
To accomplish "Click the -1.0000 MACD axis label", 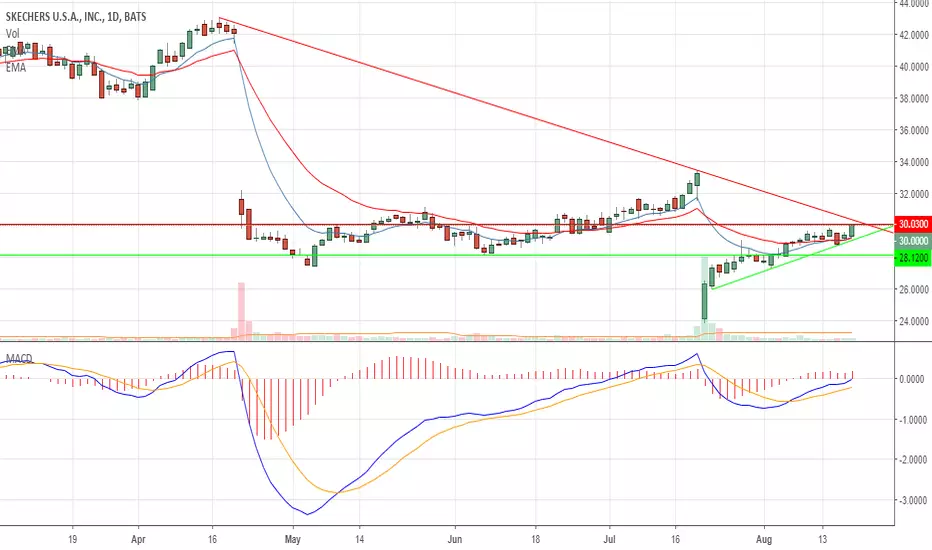I will pos(912,420).
